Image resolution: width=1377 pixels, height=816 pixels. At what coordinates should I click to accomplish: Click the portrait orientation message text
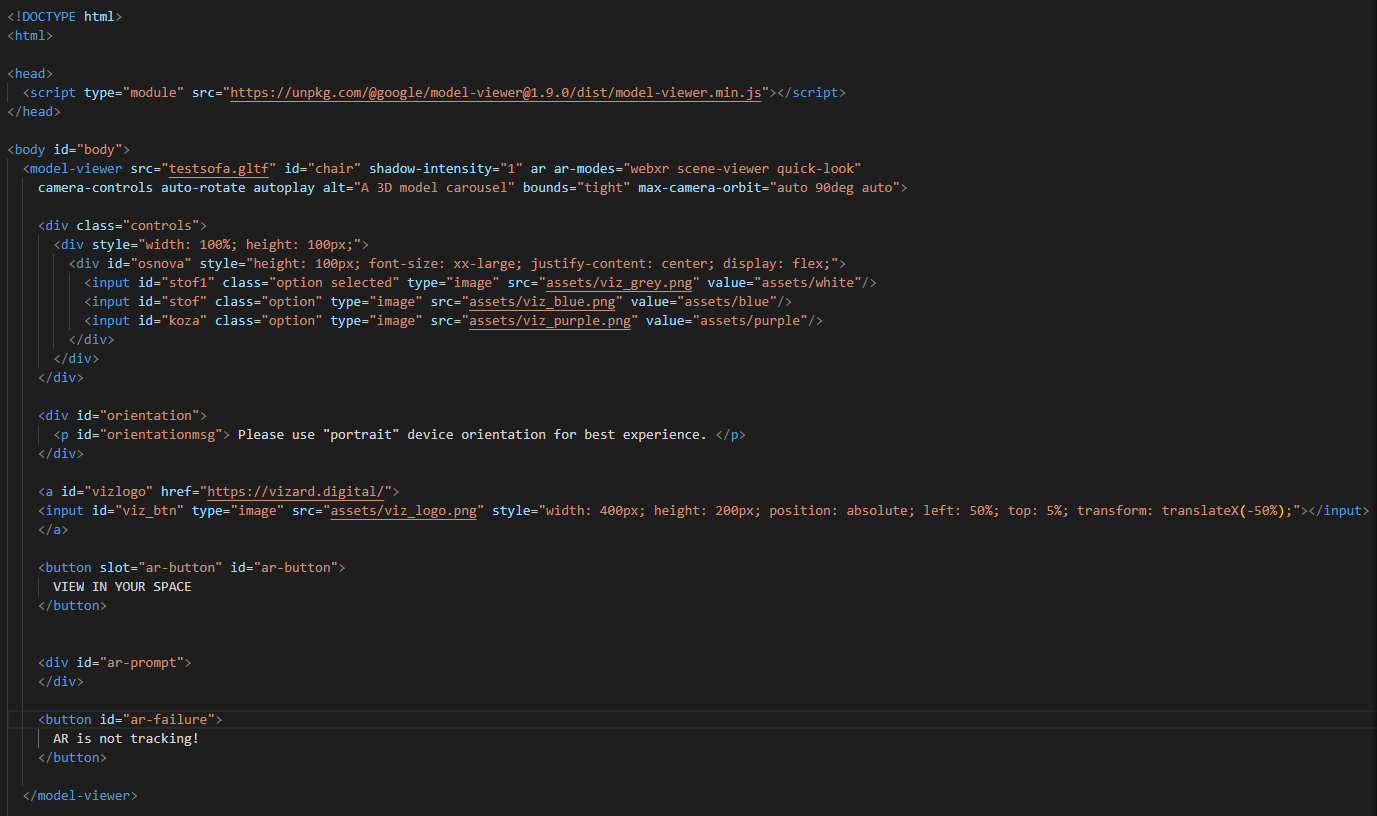[x=472, y=434]
